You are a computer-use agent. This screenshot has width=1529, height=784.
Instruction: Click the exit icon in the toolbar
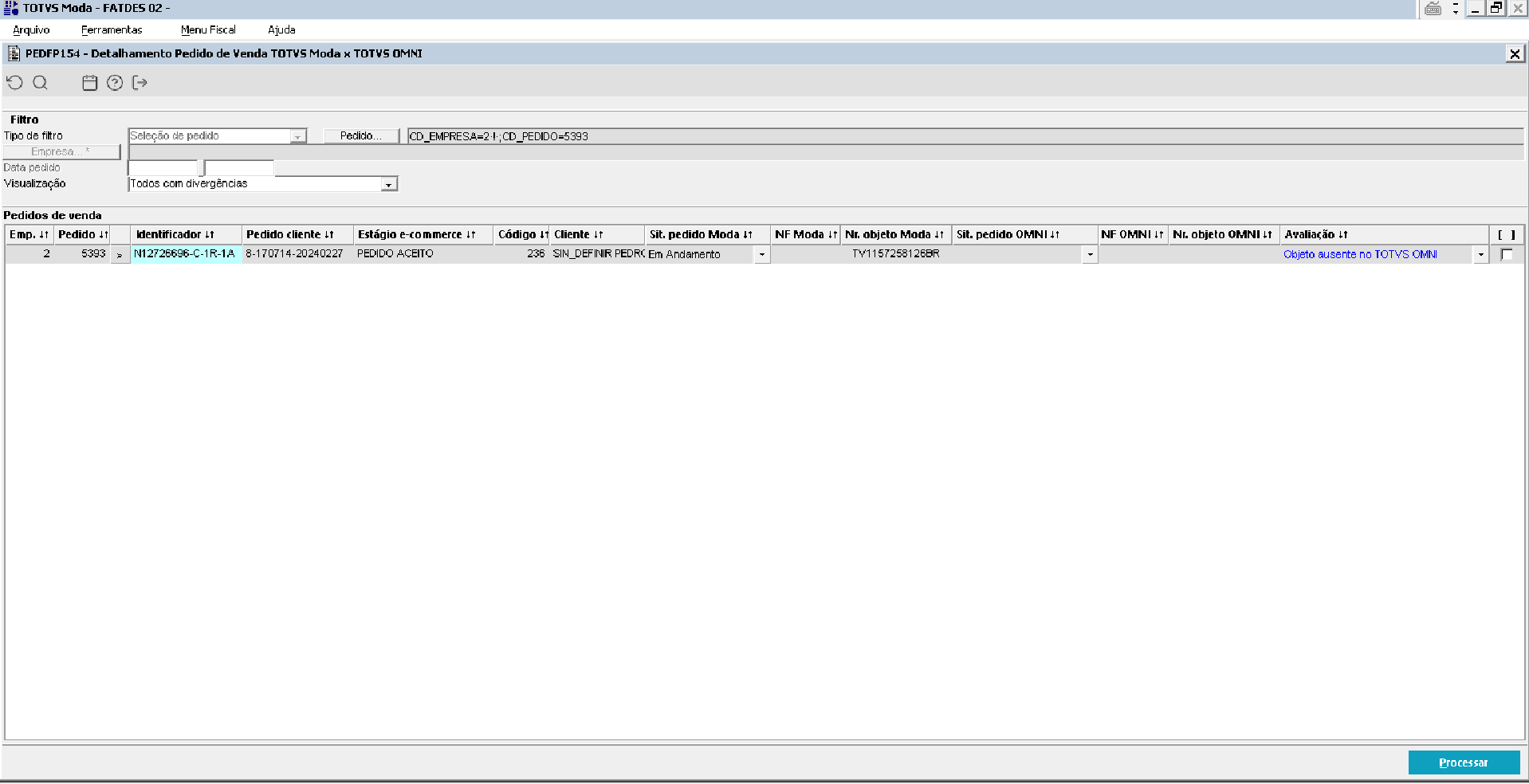tap(140, 83)
